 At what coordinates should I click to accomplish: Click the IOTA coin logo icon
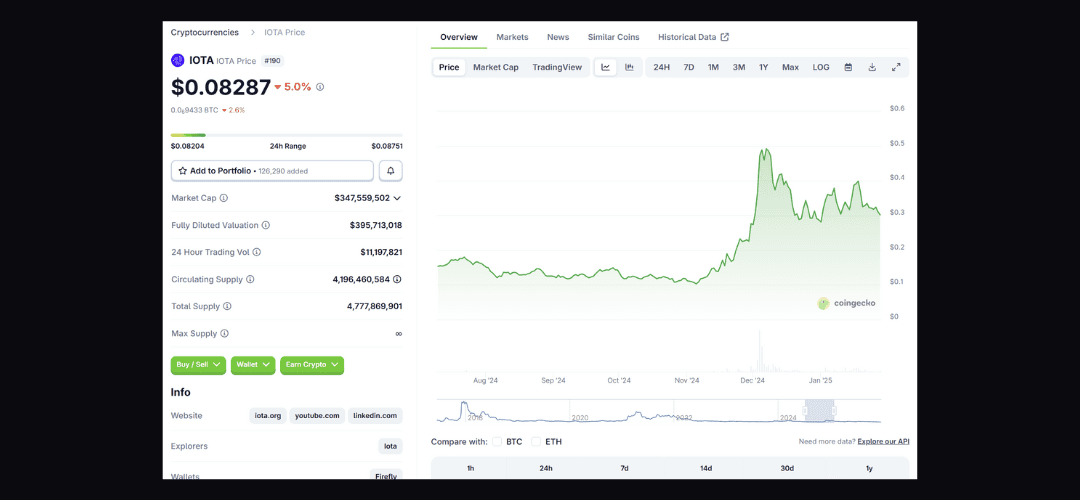[x=178, y=61]
